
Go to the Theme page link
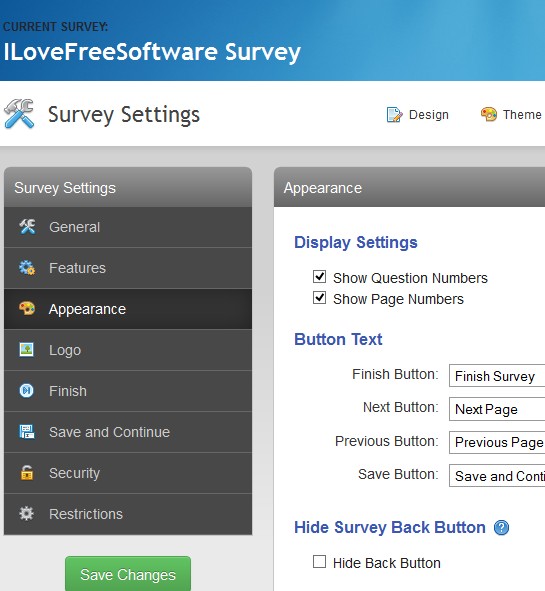(511, 115)
